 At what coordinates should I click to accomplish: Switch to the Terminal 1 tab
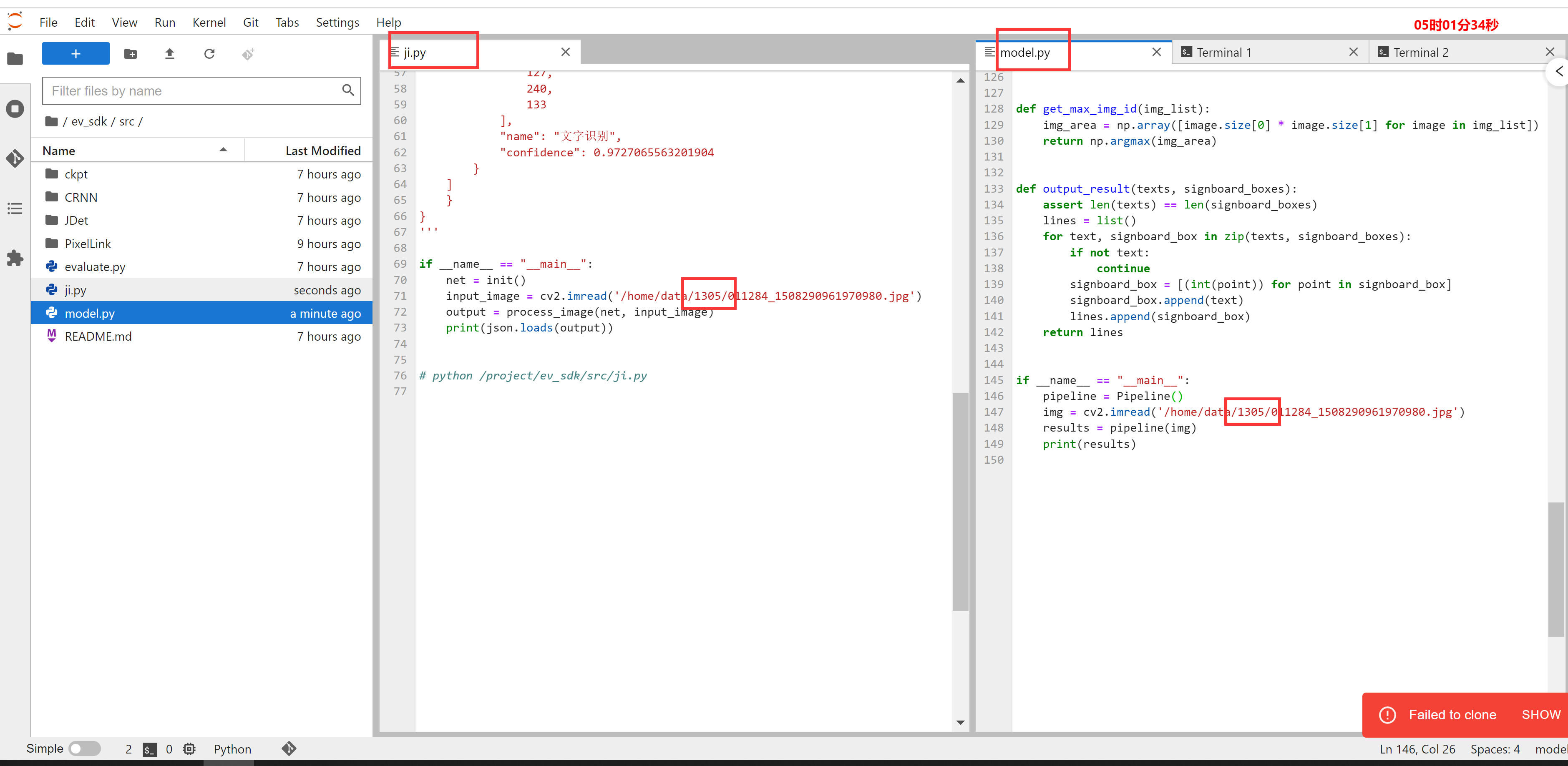point(1223,52)
